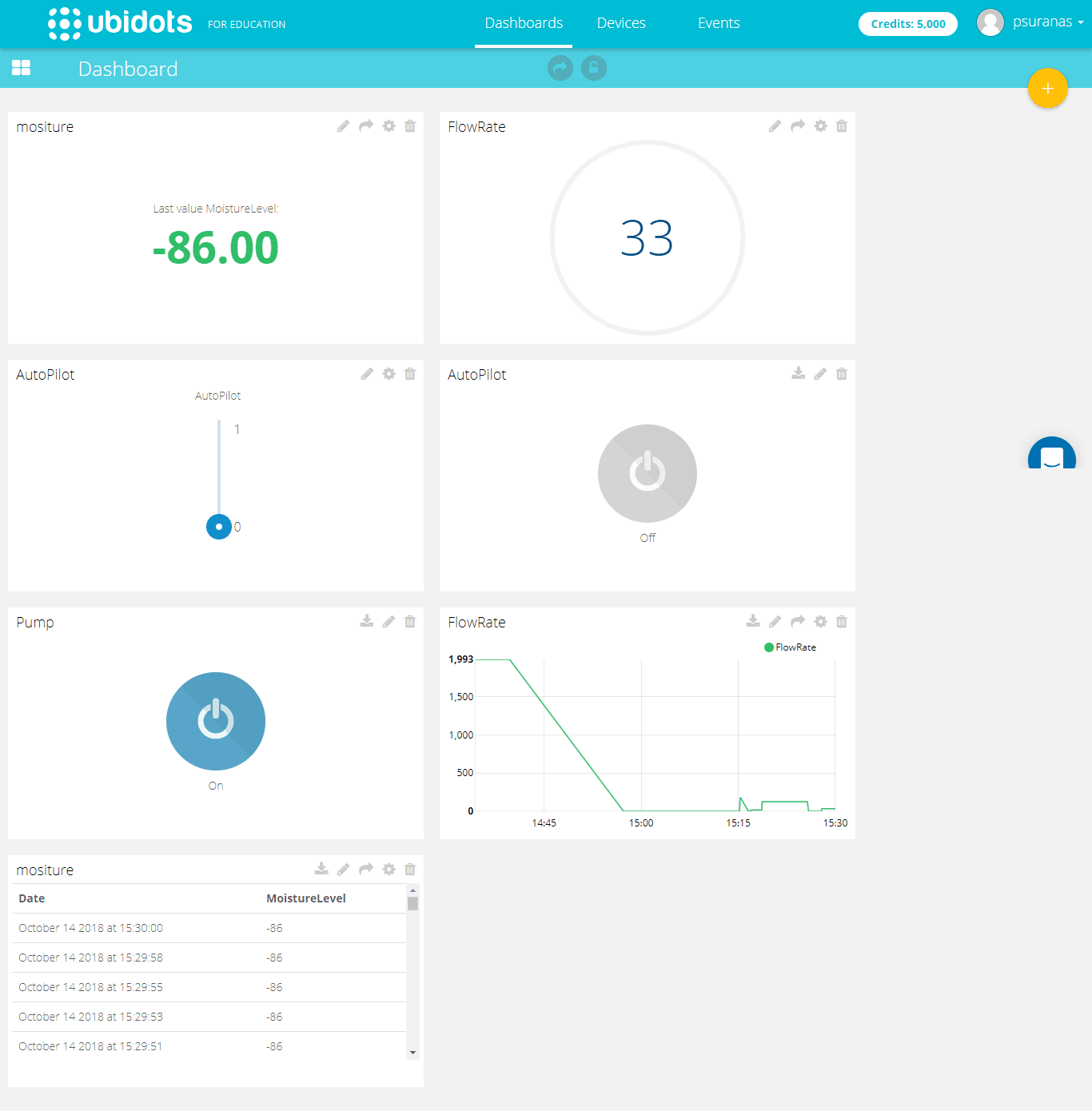Image resolution: width=1092 pixels, height=1111 pixels.
Task: Edit the AutoPilot slider widget
Action: coord(367,374)
